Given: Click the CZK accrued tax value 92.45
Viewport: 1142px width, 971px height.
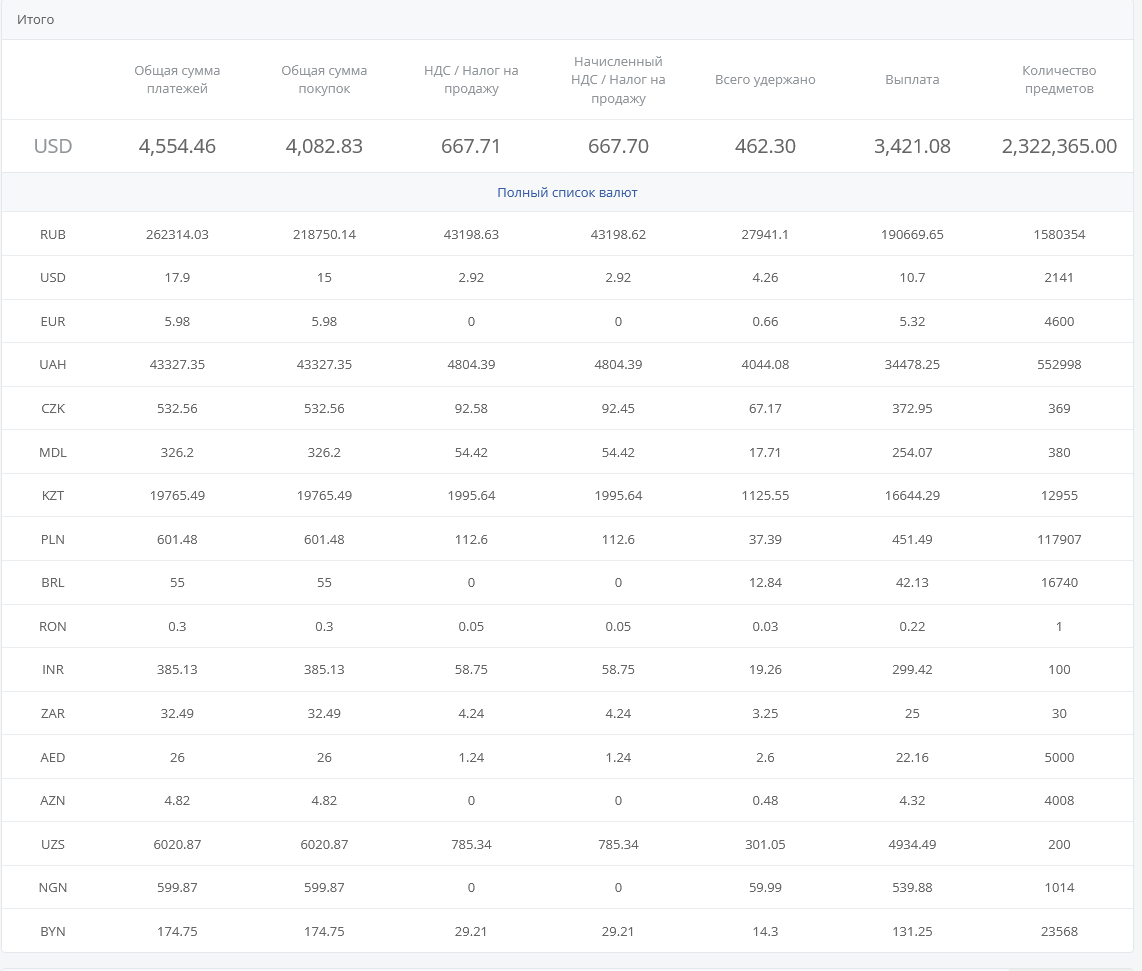Looking at the screenshot, I should 618,408.
